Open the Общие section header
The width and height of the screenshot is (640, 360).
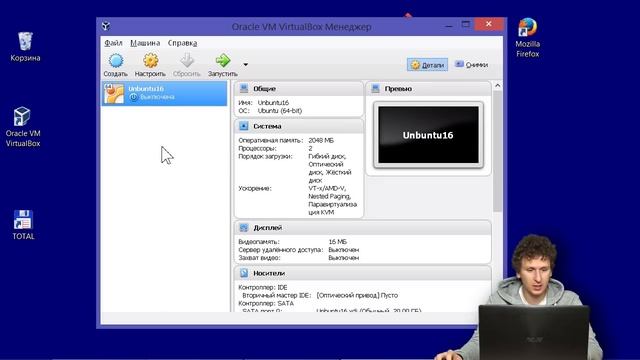tap(299, 89)
